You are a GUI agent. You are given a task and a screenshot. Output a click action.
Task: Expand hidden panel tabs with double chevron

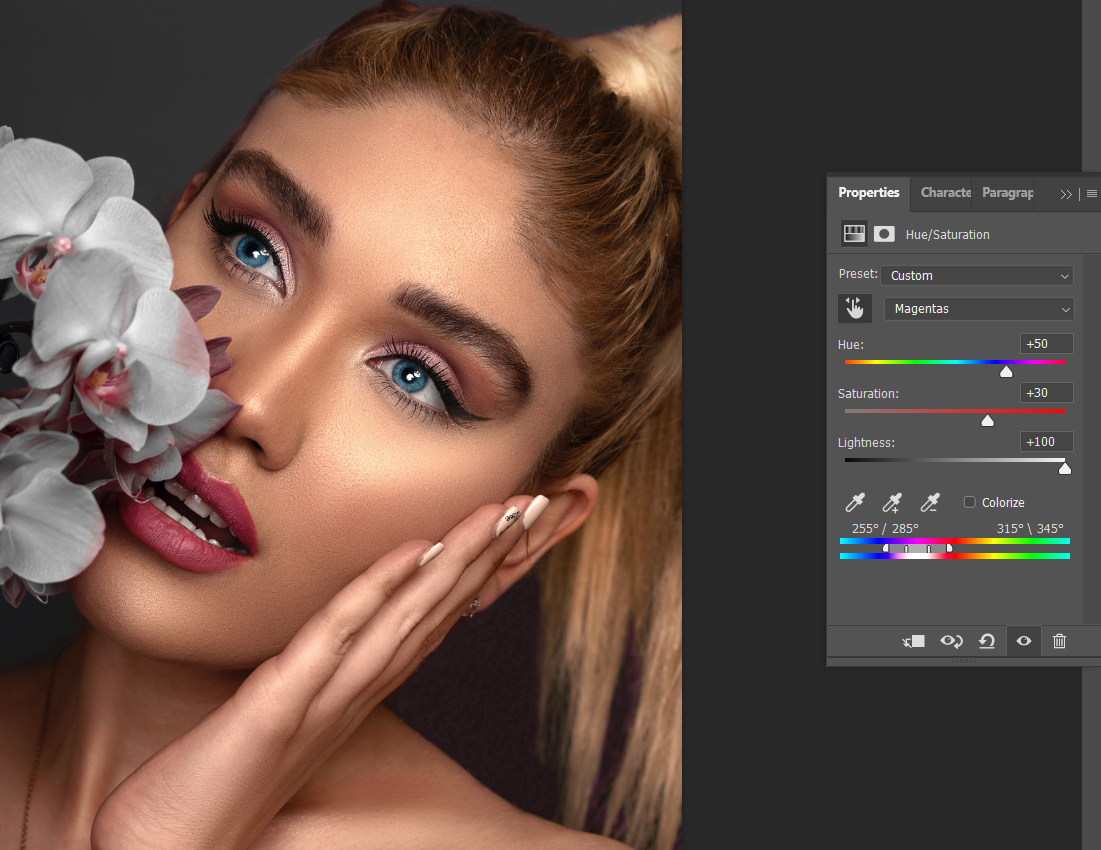[1066, 194]
